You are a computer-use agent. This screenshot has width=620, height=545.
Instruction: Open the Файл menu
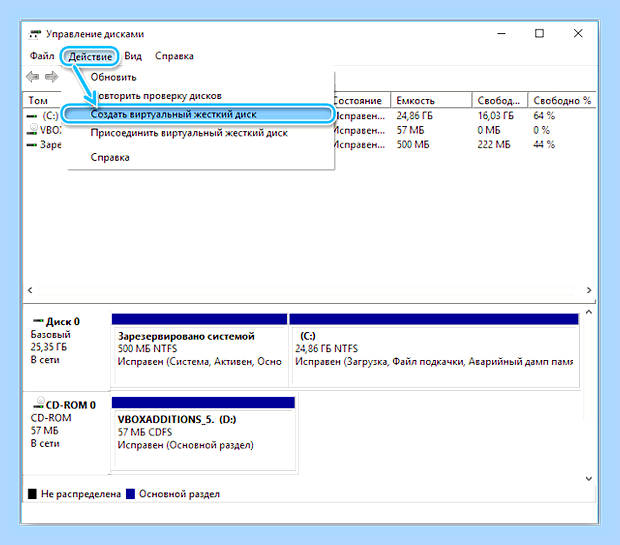pos(42,56)
